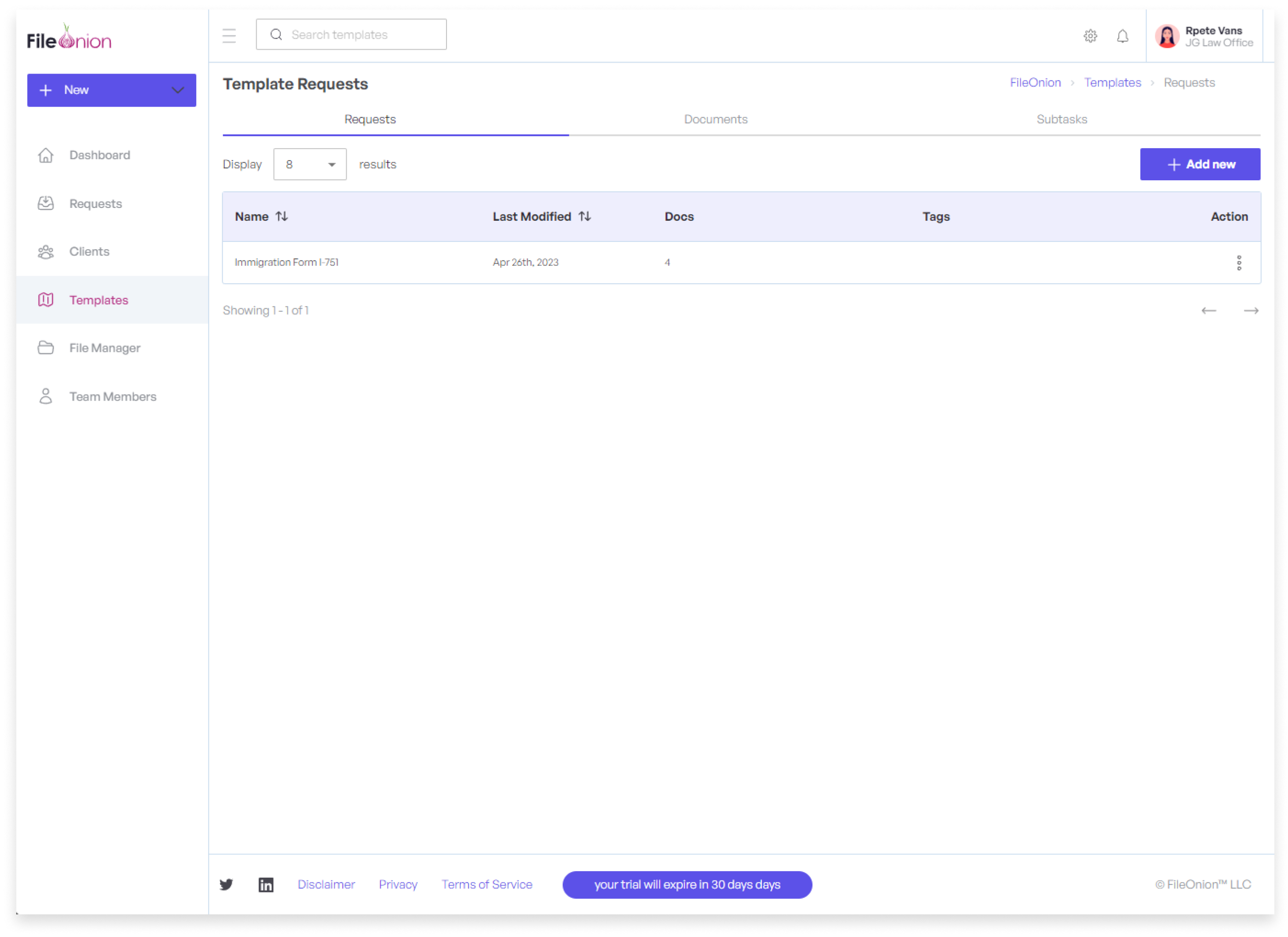Expand the New button dropdown chevron
1288x937 pixels.
point(178,90)
